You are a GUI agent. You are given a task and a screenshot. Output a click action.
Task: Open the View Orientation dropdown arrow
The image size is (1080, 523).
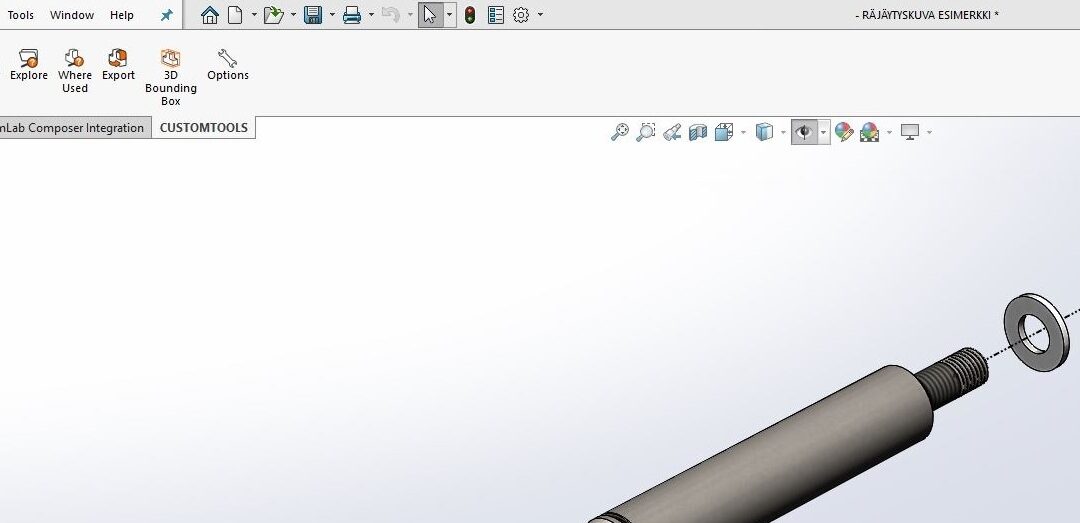(x=743, y=132)
